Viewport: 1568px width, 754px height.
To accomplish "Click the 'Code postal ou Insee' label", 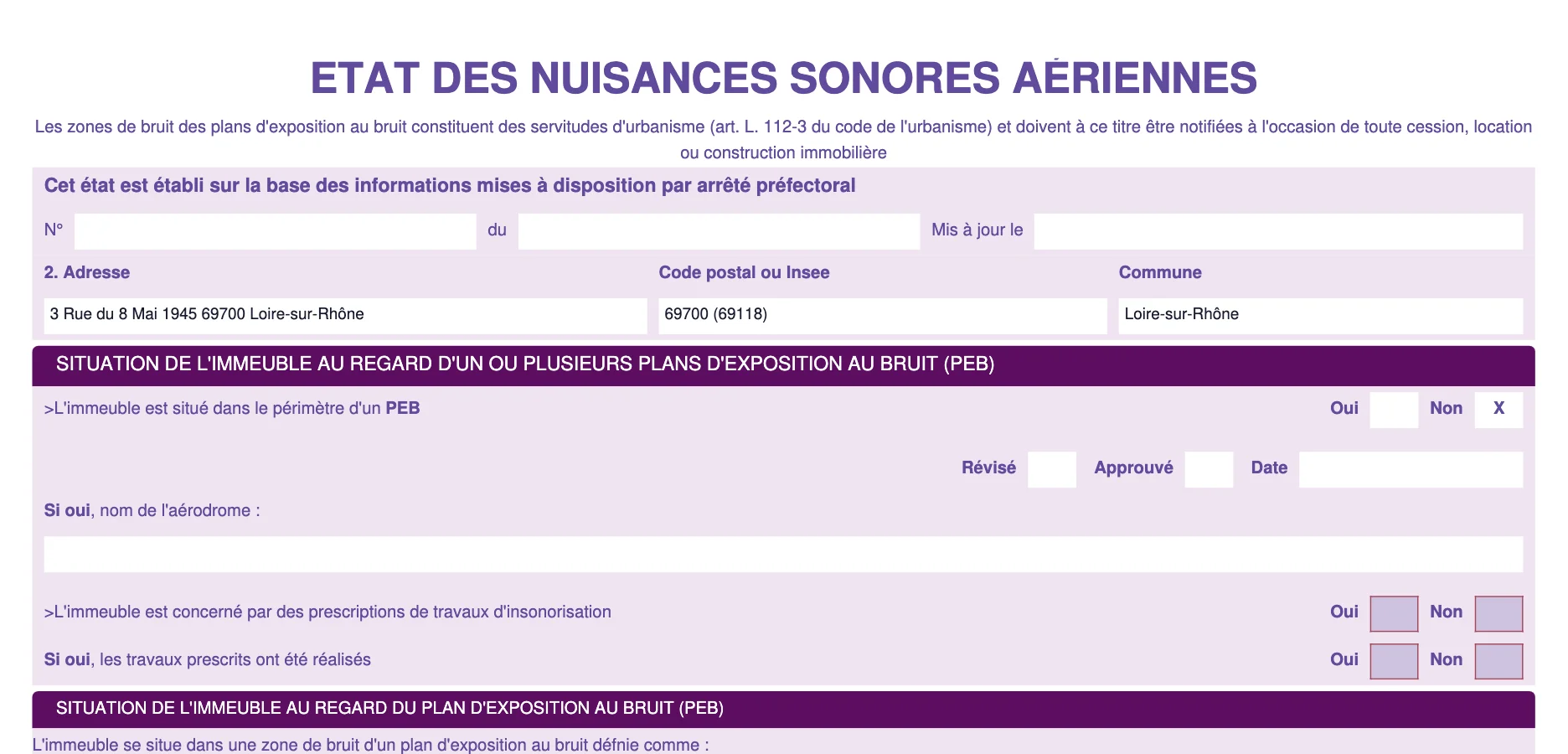I will (744, 272).
